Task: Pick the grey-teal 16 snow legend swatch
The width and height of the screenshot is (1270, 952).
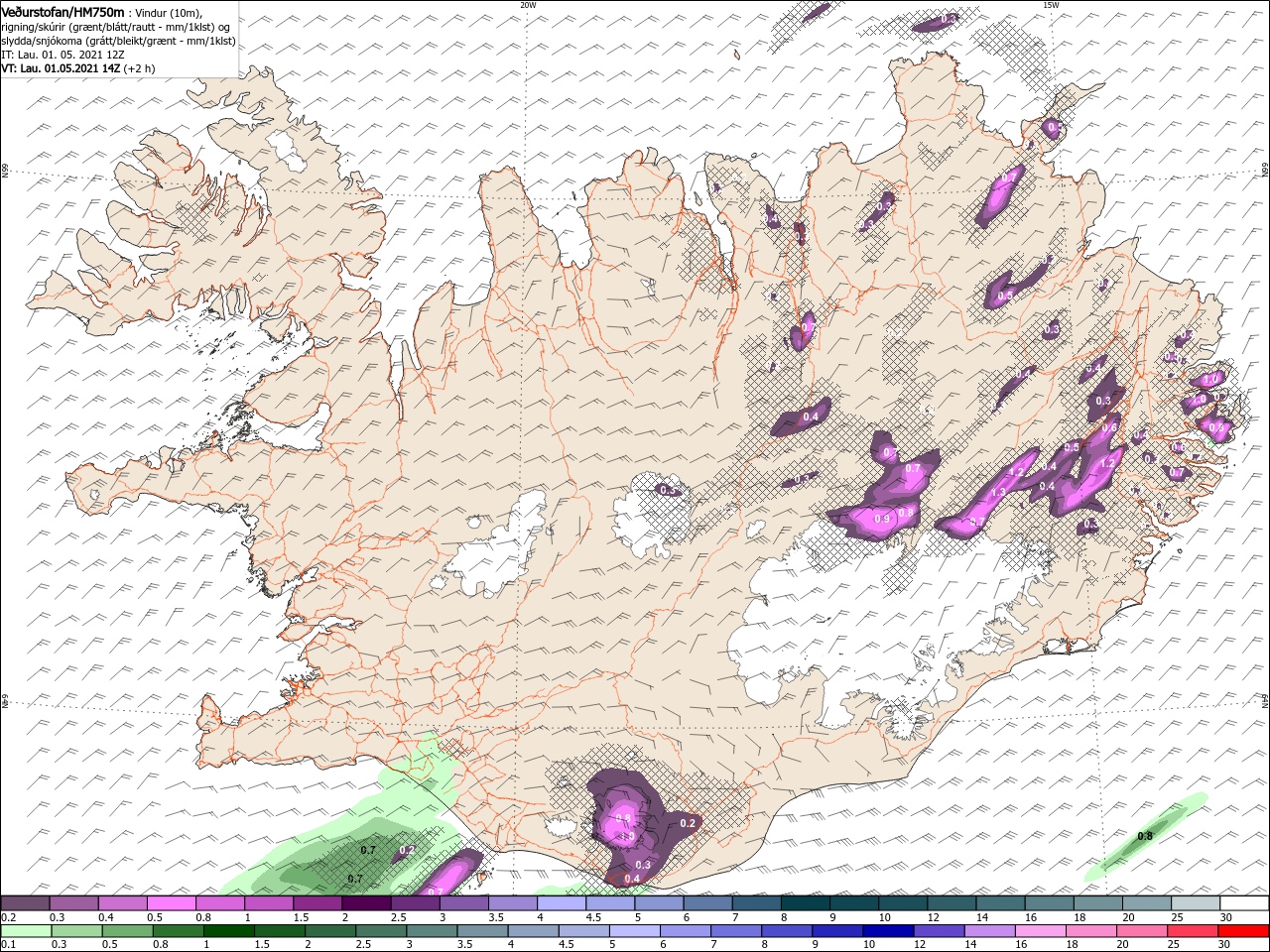Action: click(1050, 902)
